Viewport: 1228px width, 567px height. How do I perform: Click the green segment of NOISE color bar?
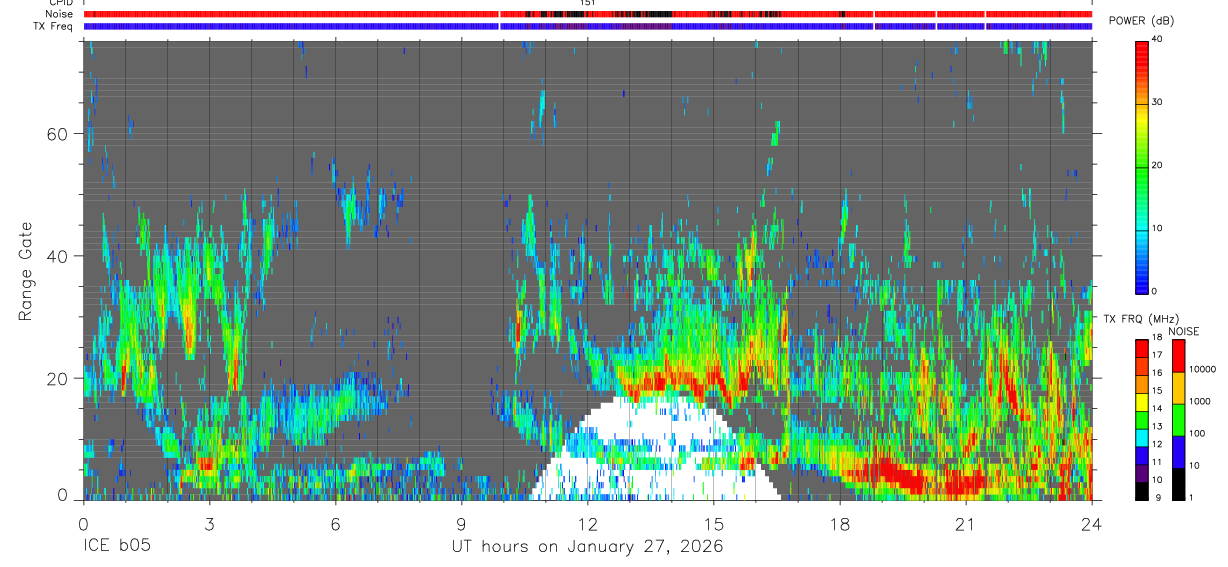pos(1179,420)
